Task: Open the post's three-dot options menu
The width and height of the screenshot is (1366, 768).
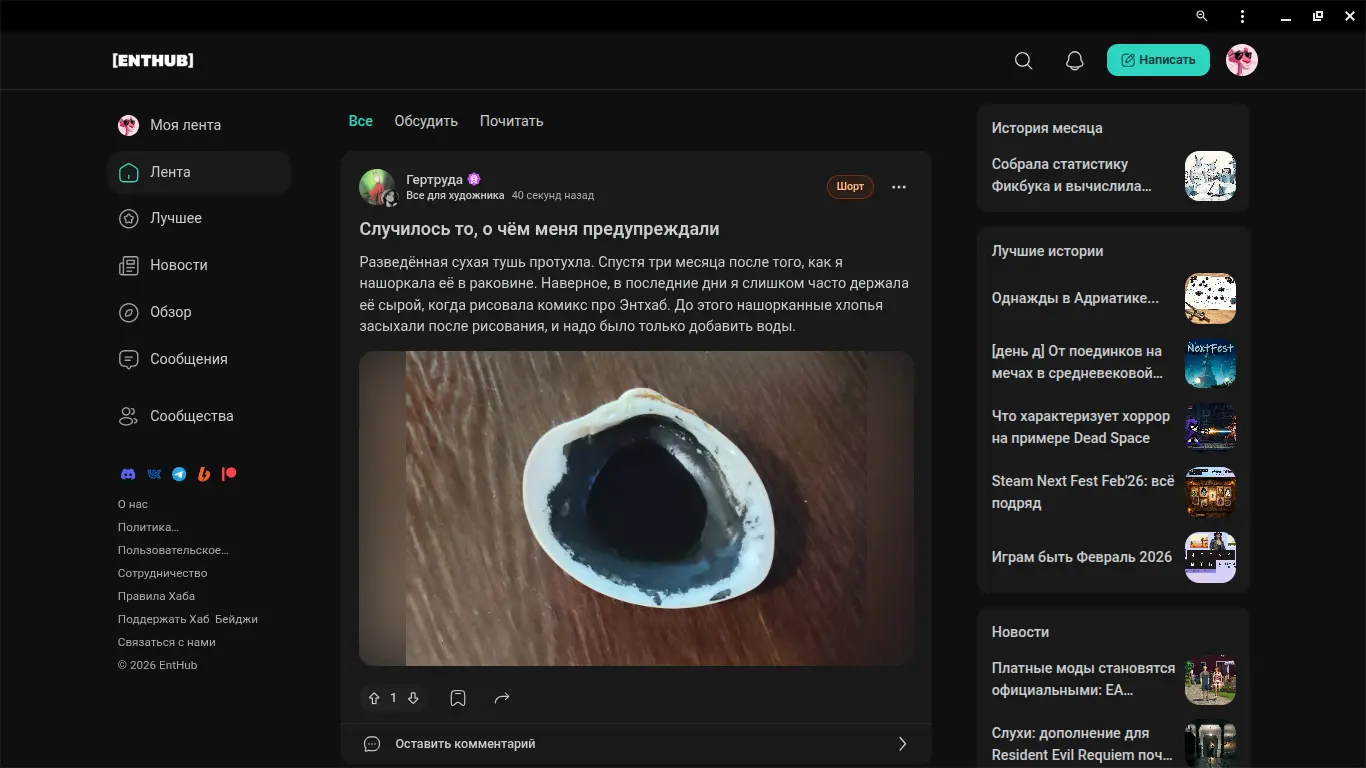Action: [898, 187]
